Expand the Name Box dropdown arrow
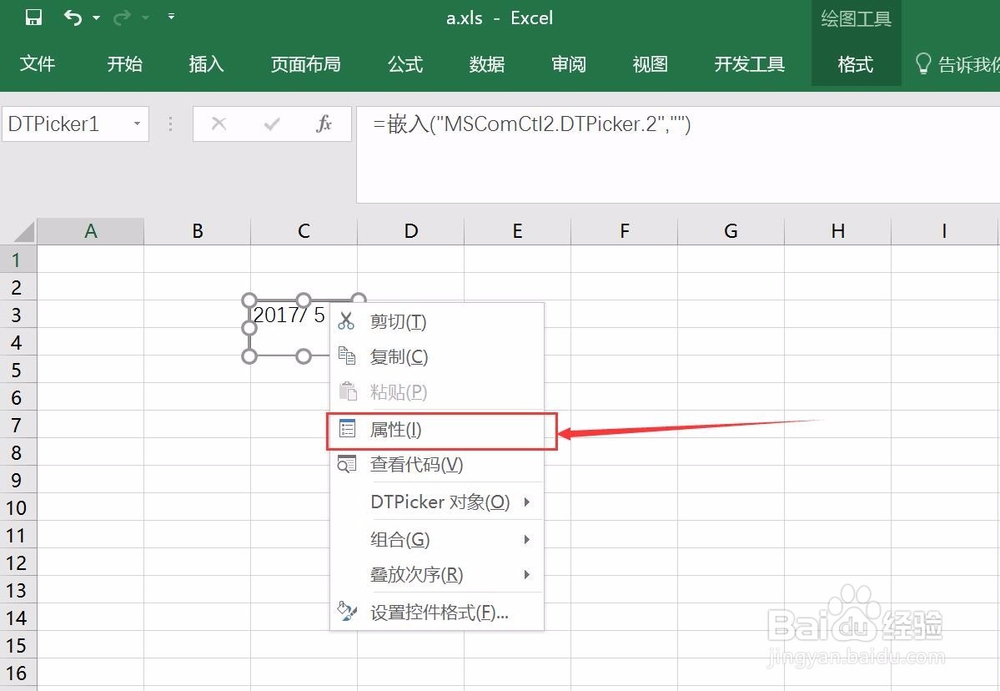Screen dimensions: 1000x691 [137, 124]
